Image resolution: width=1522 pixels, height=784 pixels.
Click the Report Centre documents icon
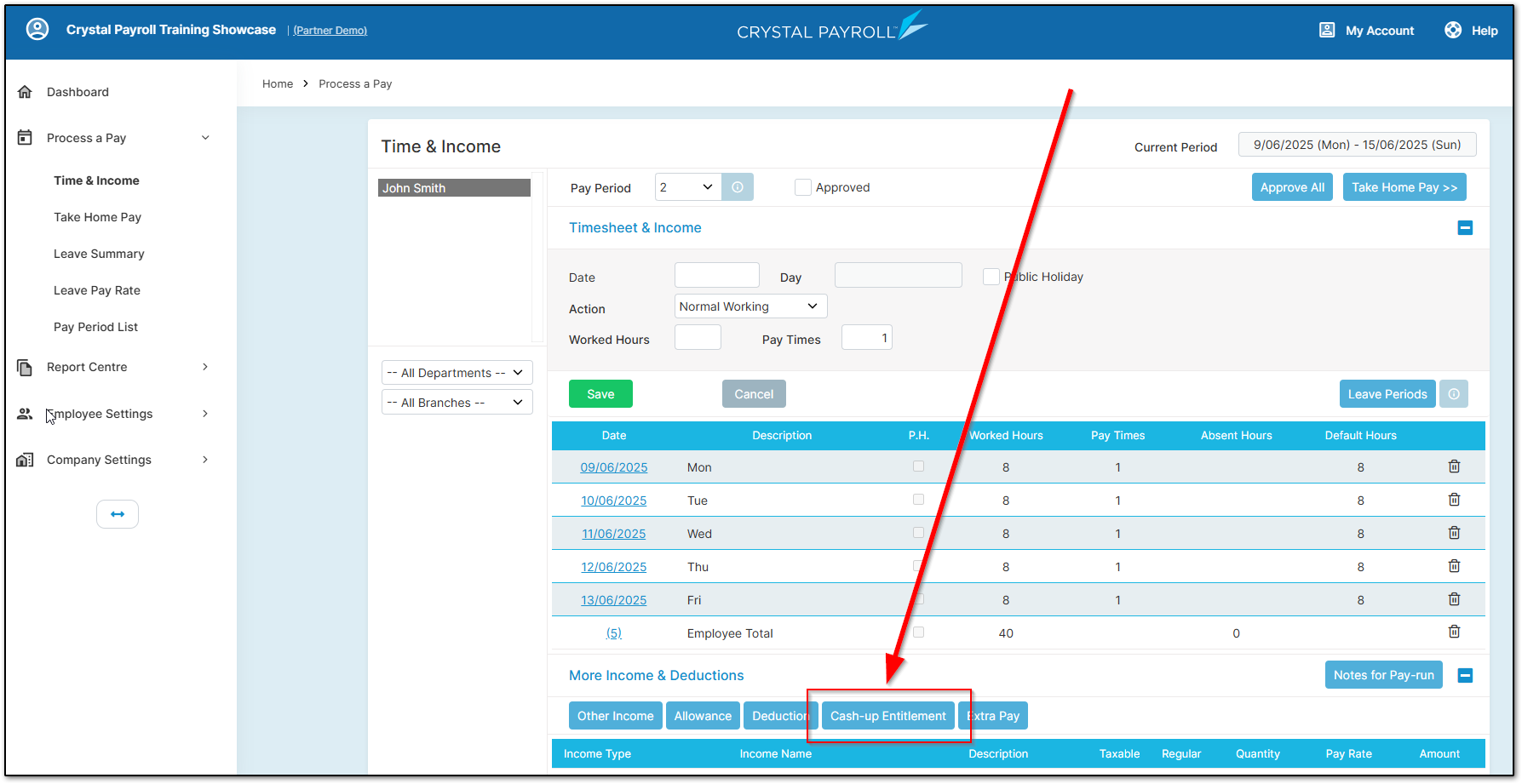[25, 367]
